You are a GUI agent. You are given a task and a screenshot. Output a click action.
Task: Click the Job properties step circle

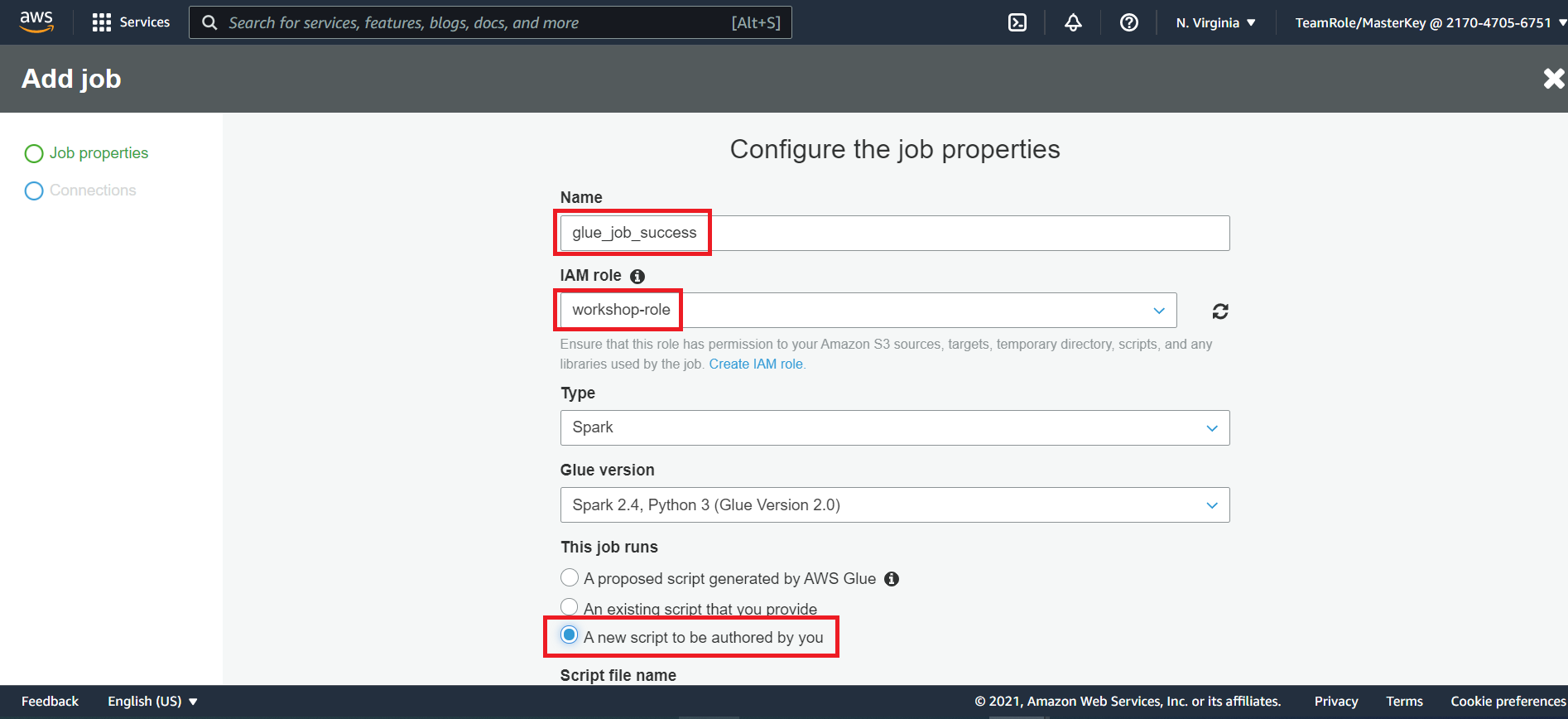34,153
